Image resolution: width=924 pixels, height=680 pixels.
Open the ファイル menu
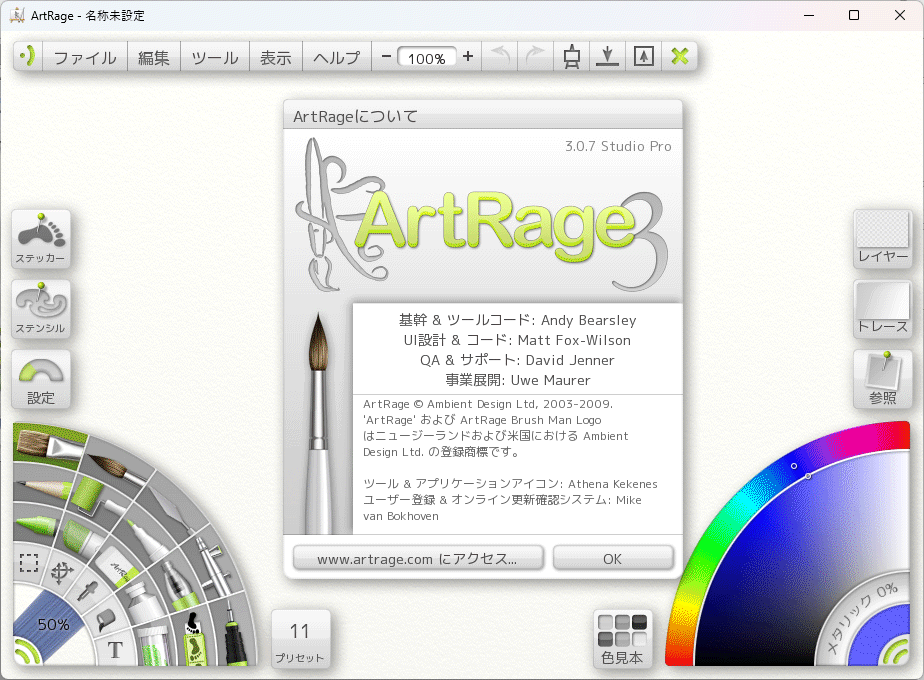[85, 57]
